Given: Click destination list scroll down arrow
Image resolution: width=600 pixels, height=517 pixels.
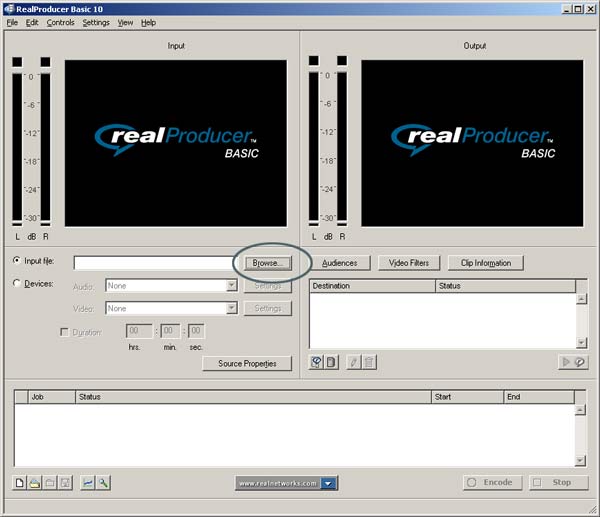Looking at the screenshot, I should [x=581, y=342].
